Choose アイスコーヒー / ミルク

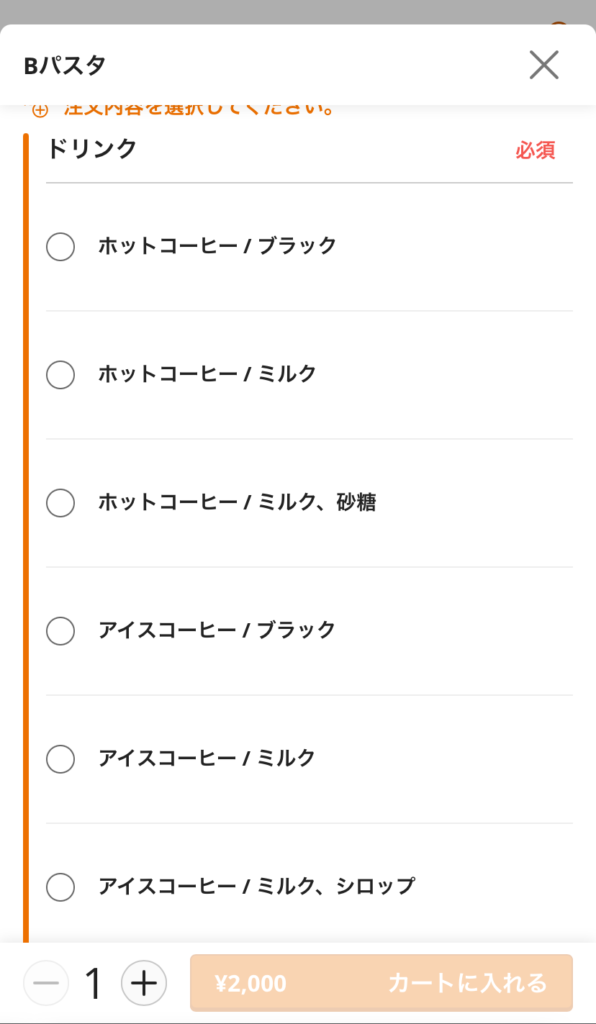pyautogui.click(x=60, y=759)
